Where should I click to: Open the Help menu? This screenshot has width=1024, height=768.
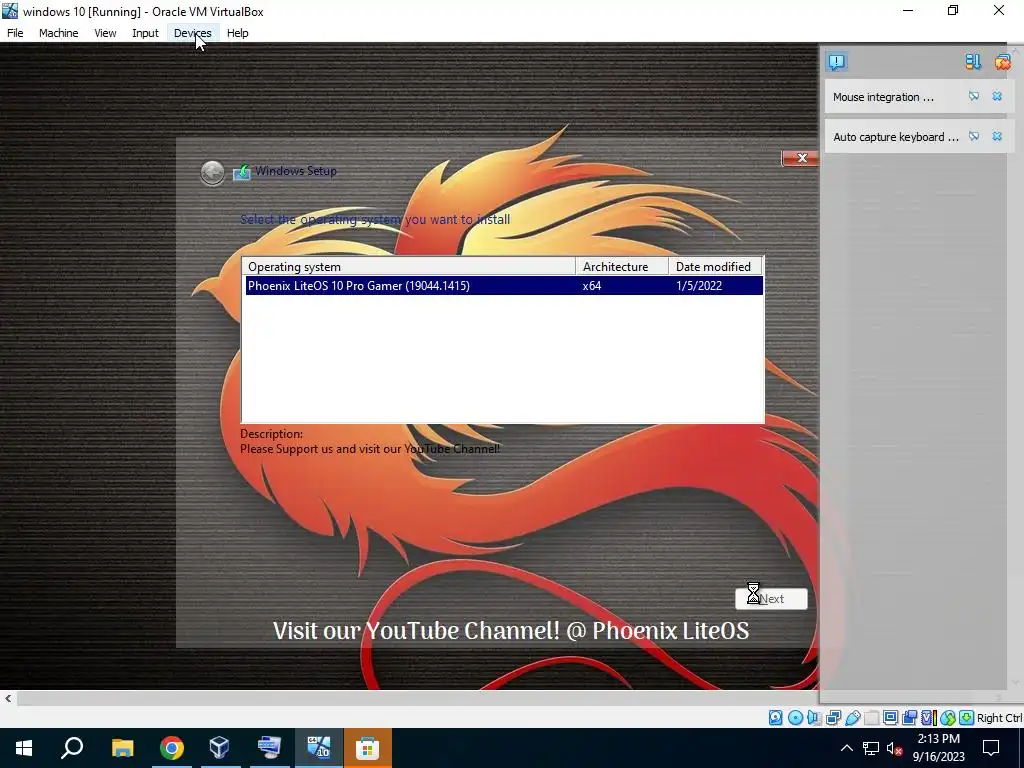(x=238, y=33)
